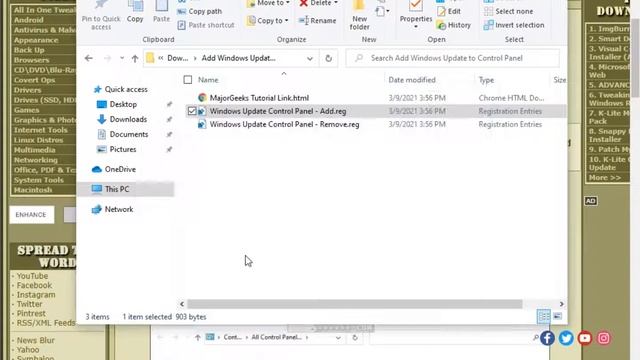Viewport: 640px width, 360px height.
Task: Open file History from ribbon
Action: [453, 25]
